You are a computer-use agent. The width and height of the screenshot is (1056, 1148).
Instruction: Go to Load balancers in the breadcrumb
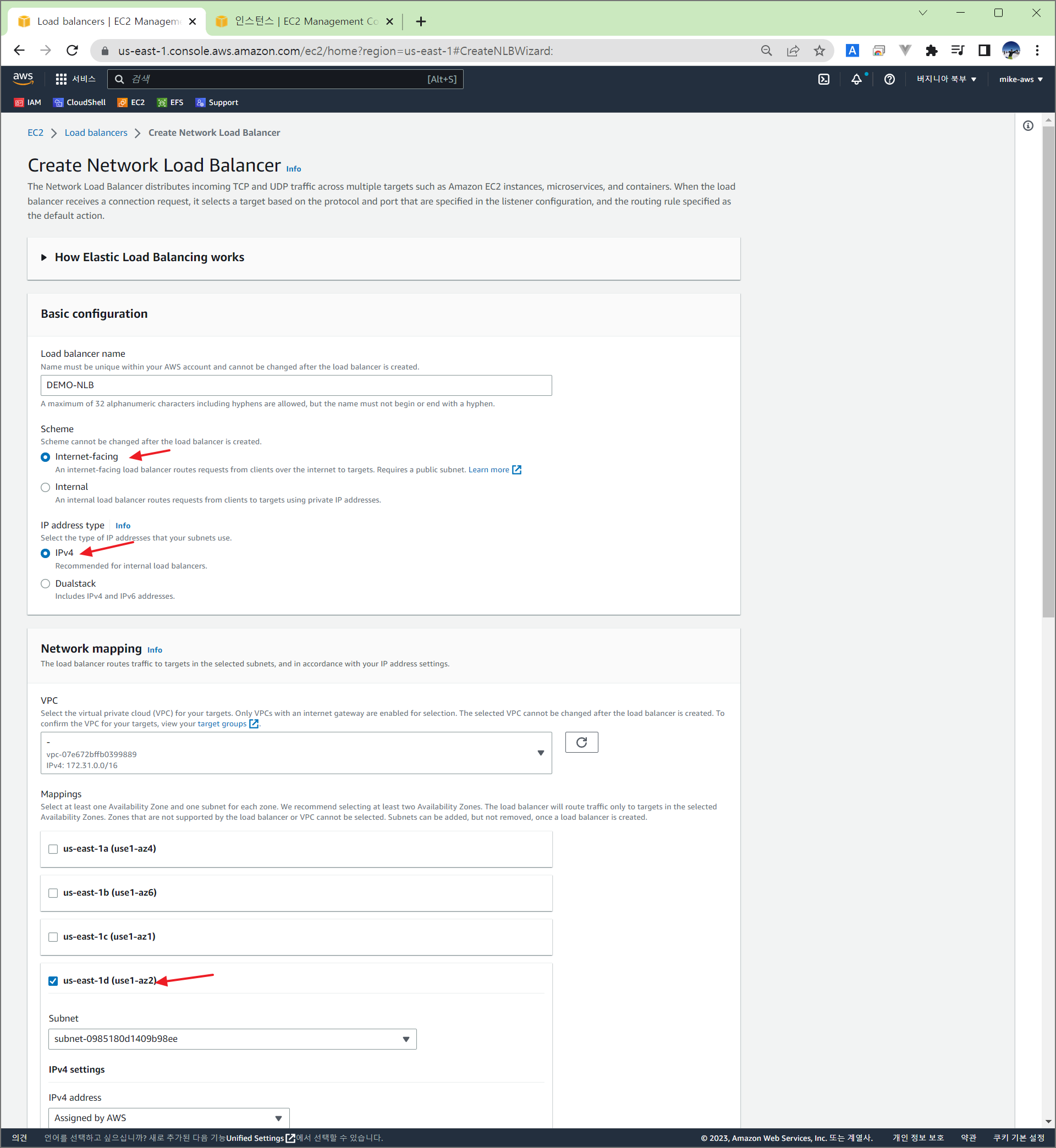coord(96,133)
